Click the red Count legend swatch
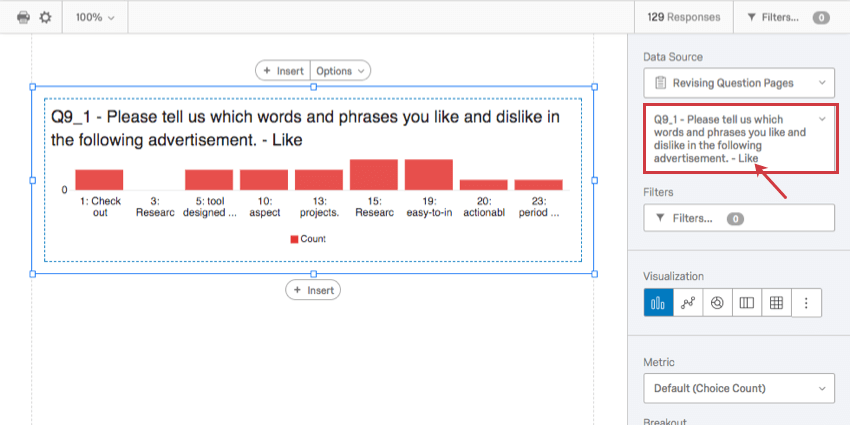Screen dimensions: 850x425 coord(294,239)
